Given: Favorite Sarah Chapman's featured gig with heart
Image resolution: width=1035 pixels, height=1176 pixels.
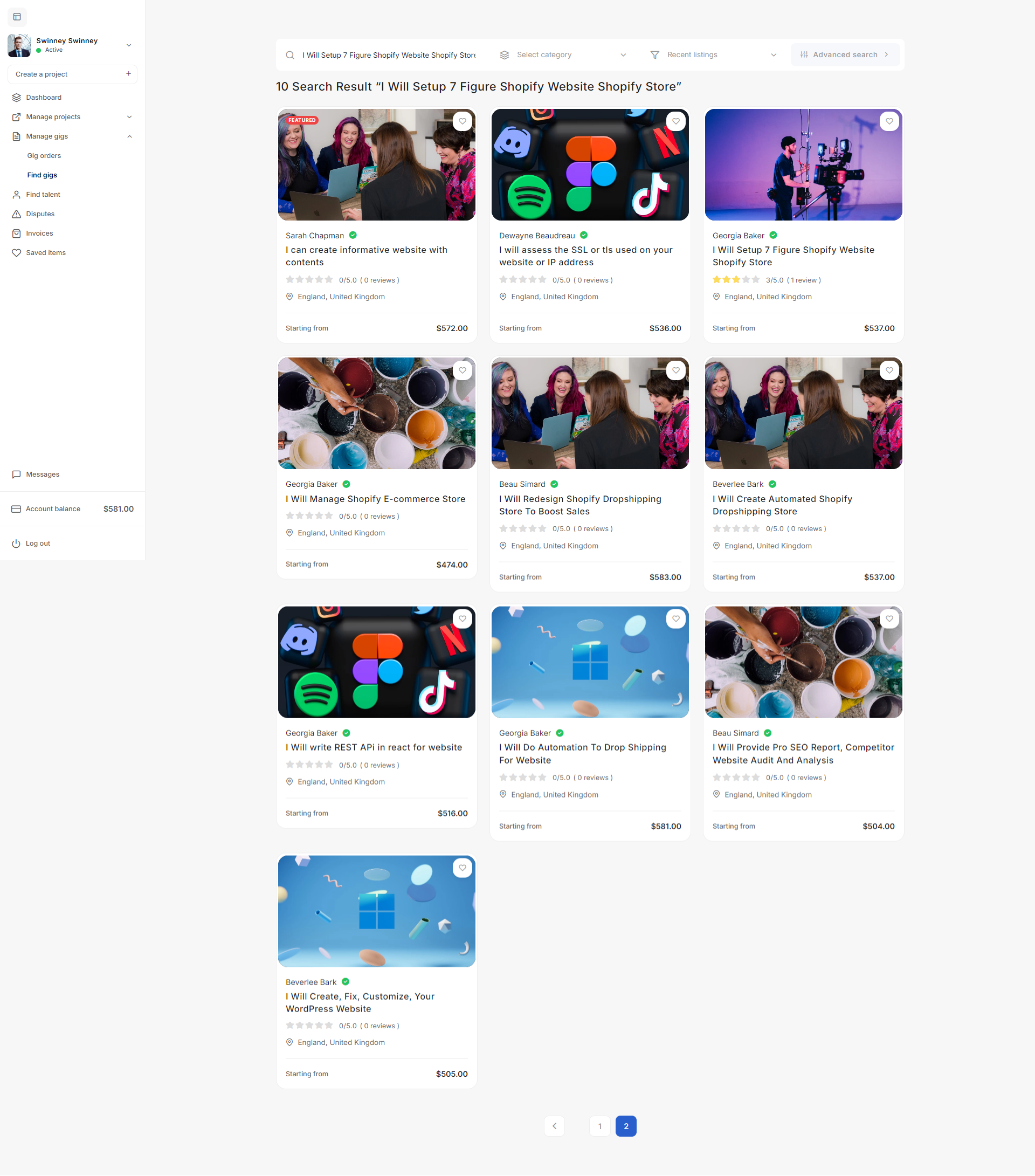Looking at the screenshot, I should (463, 121).
